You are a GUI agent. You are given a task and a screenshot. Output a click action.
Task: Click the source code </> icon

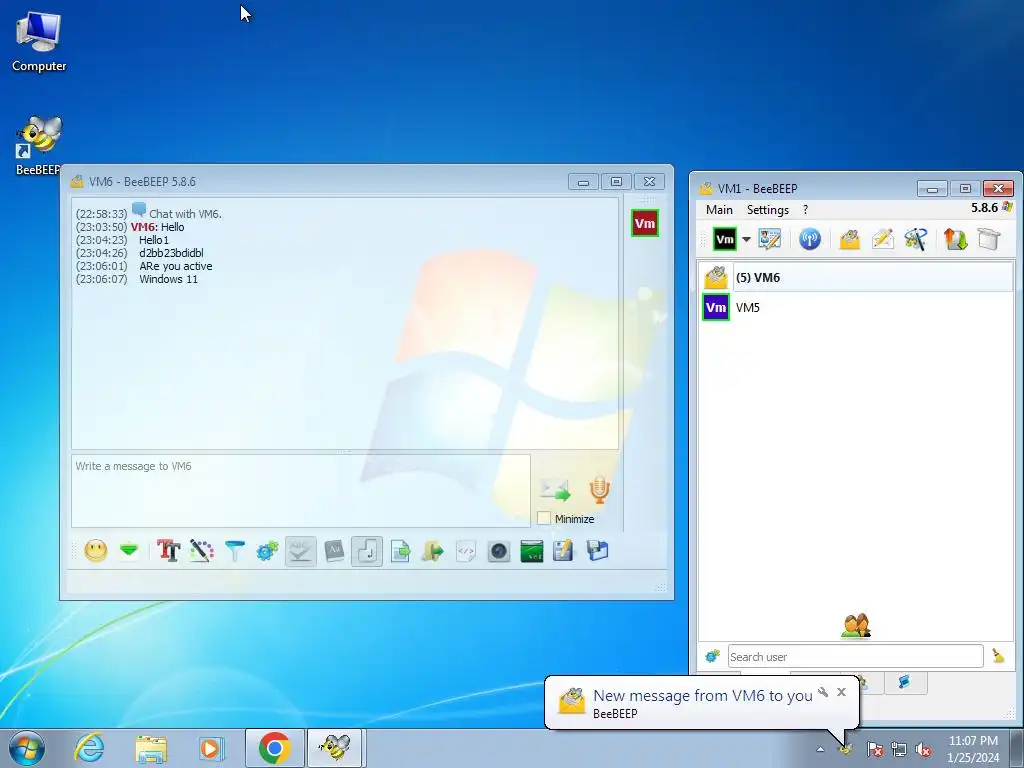point(466,551)
